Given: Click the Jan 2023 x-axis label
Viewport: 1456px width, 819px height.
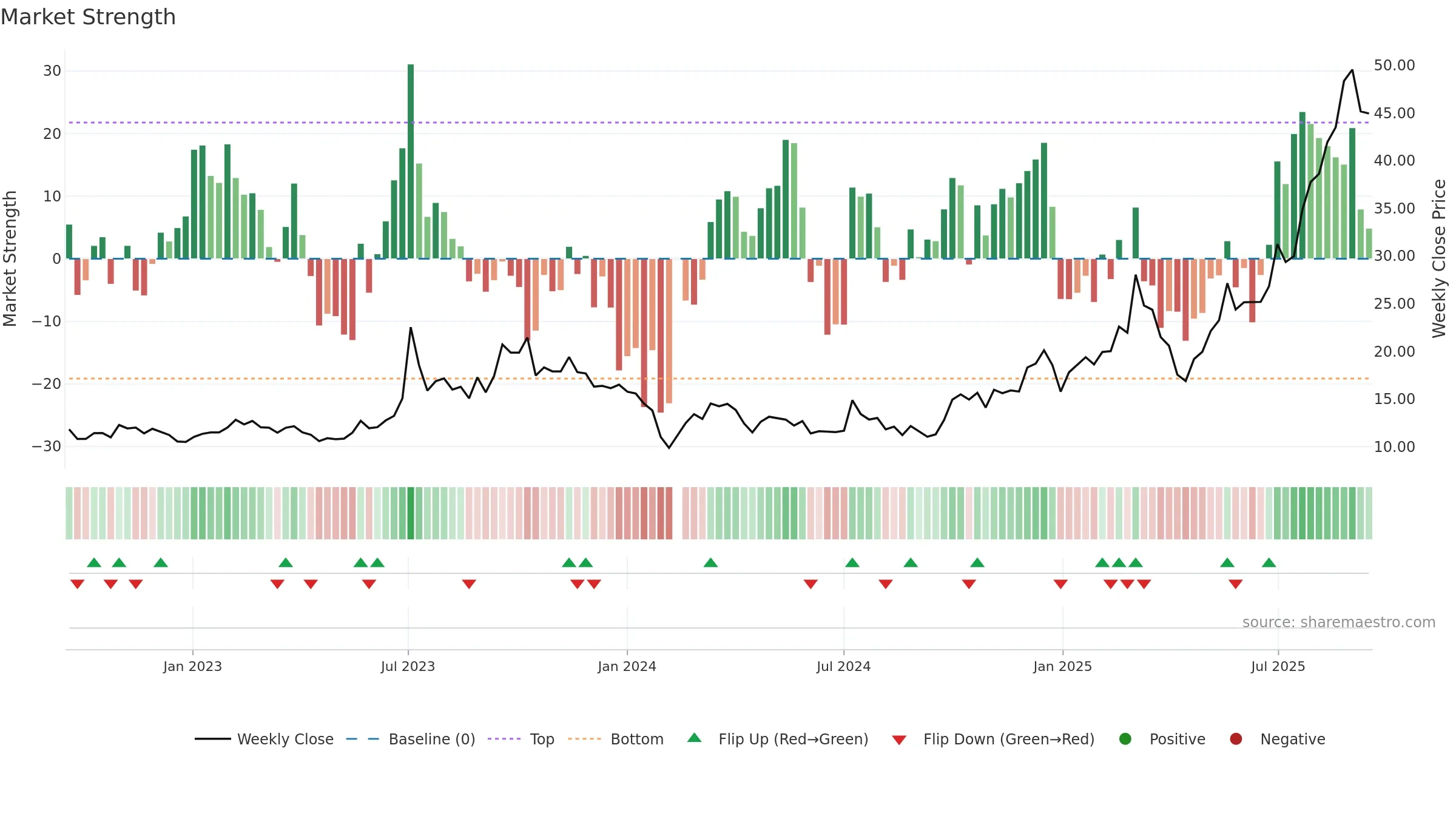Looking at the screenshot, I should click(192, 666).
